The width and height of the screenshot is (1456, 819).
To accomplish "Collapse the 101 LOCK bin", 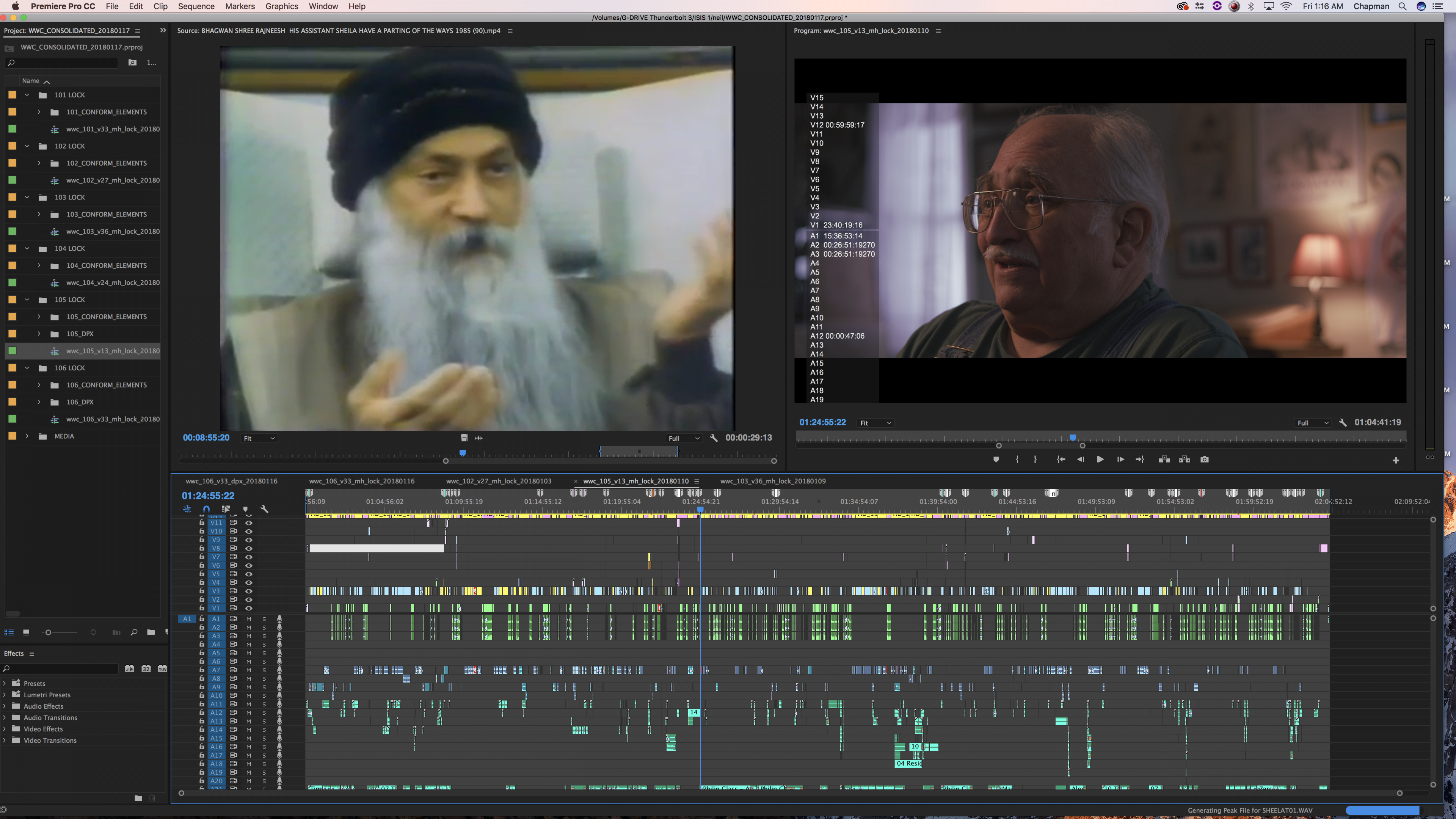I will pos(27,95).
